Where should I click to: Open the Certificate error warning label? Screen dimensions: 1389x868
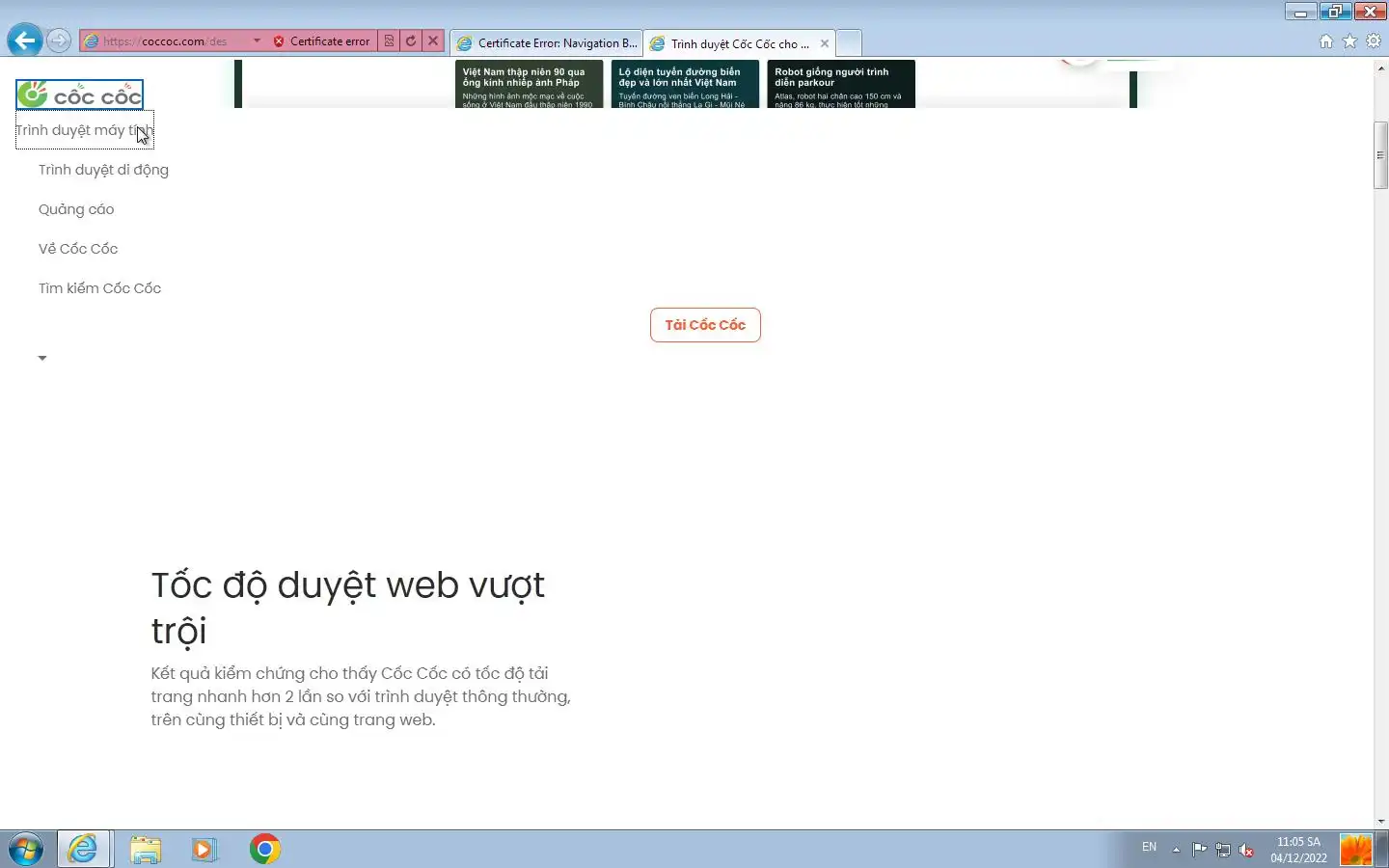329,41
